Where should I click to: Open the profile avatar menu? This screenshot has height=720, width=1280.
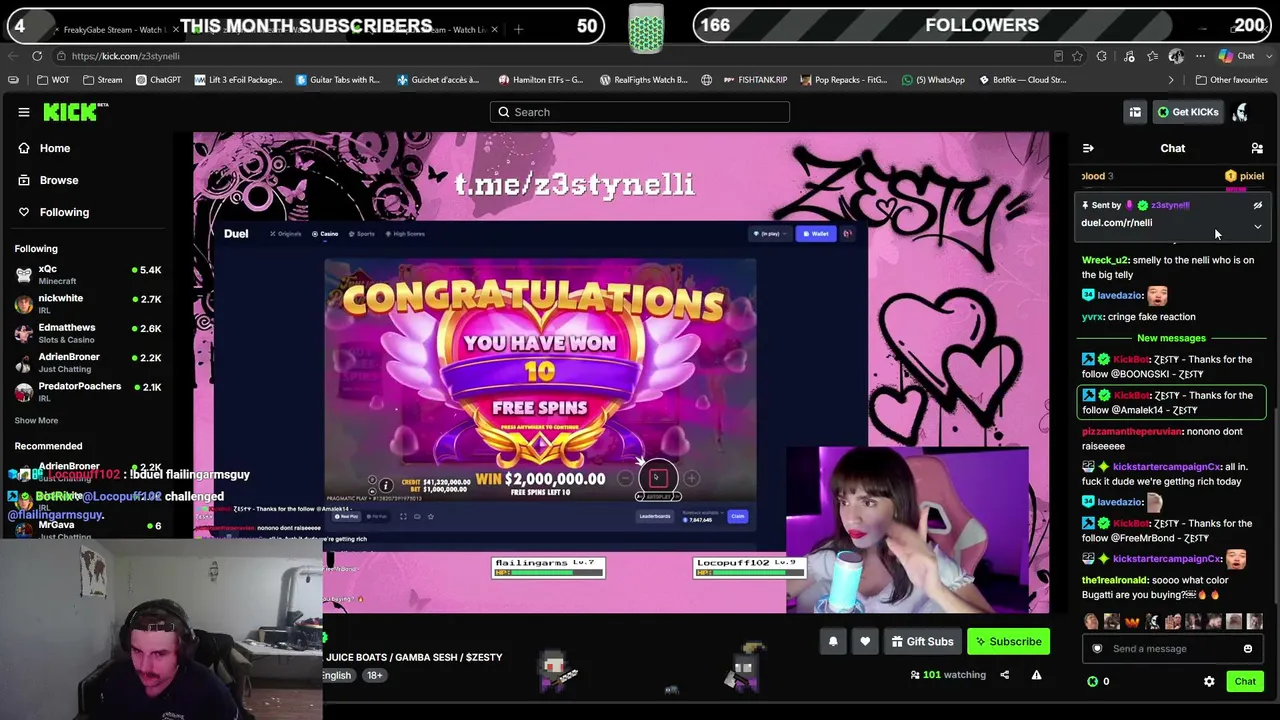tap(1240, 112)
